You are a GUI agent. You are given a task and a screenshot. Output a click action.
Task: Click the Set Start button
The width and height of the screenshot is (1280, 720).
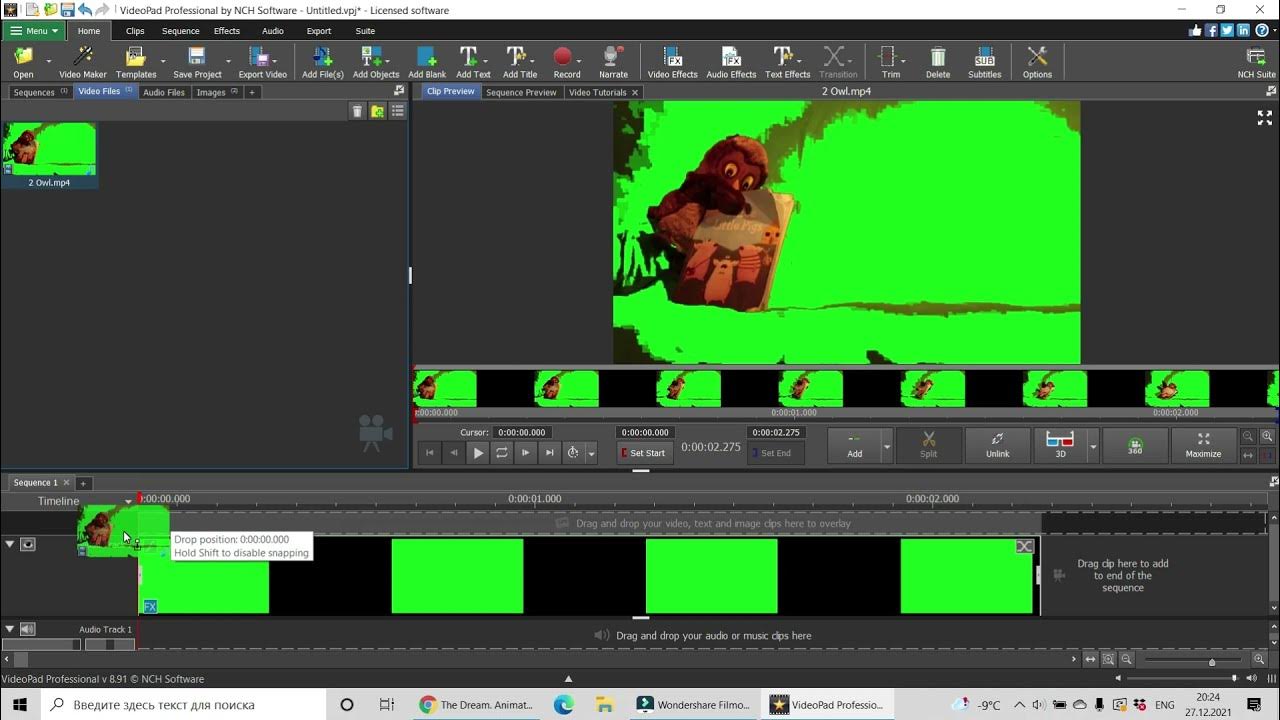[643, 453]
